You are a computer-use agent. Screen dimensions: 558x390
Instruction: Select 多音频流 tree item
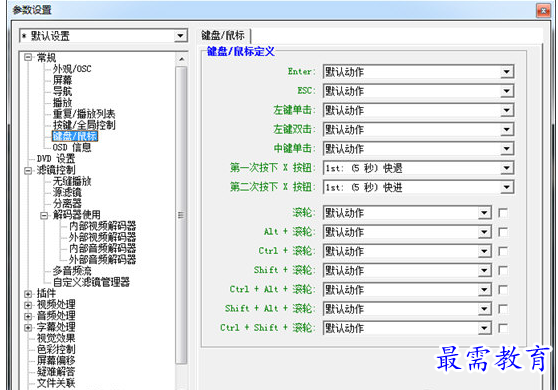tap(72, 271)
